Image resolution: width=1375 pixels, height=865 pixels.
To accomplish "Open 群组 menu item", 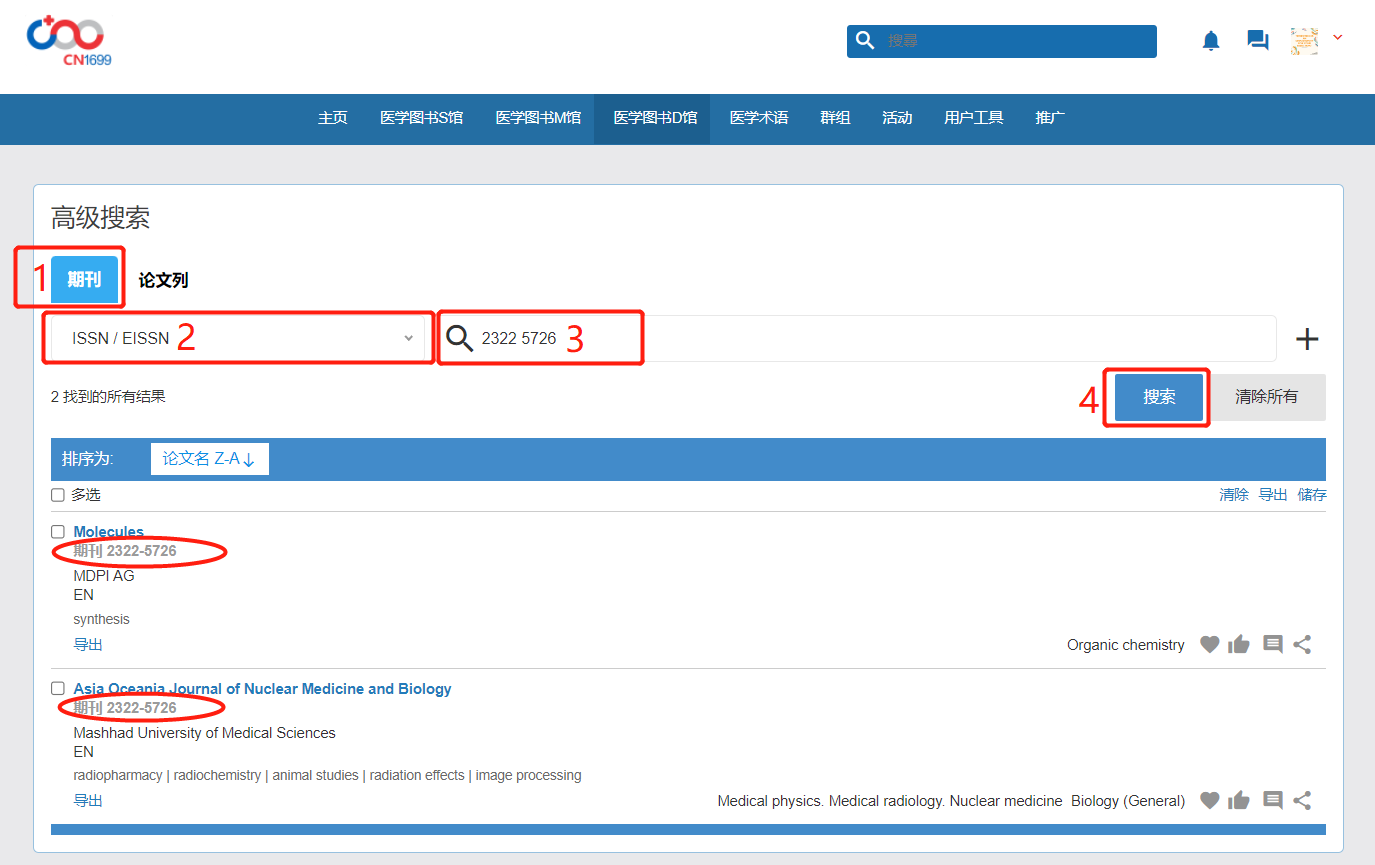I will (835, 118).
